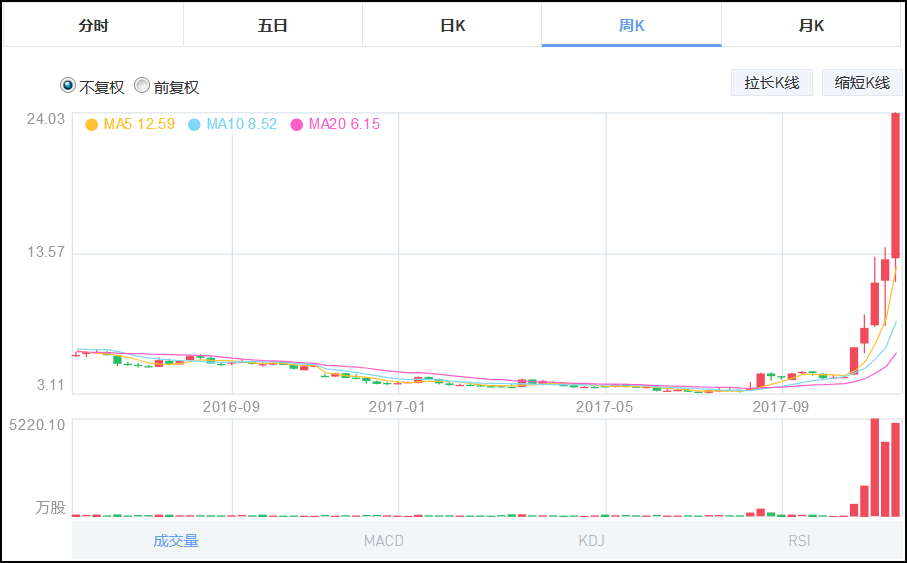Viewport: 907px width, 563px height.
Task: Click the 5220.10 volume axis label
Action: coord(37,425)
